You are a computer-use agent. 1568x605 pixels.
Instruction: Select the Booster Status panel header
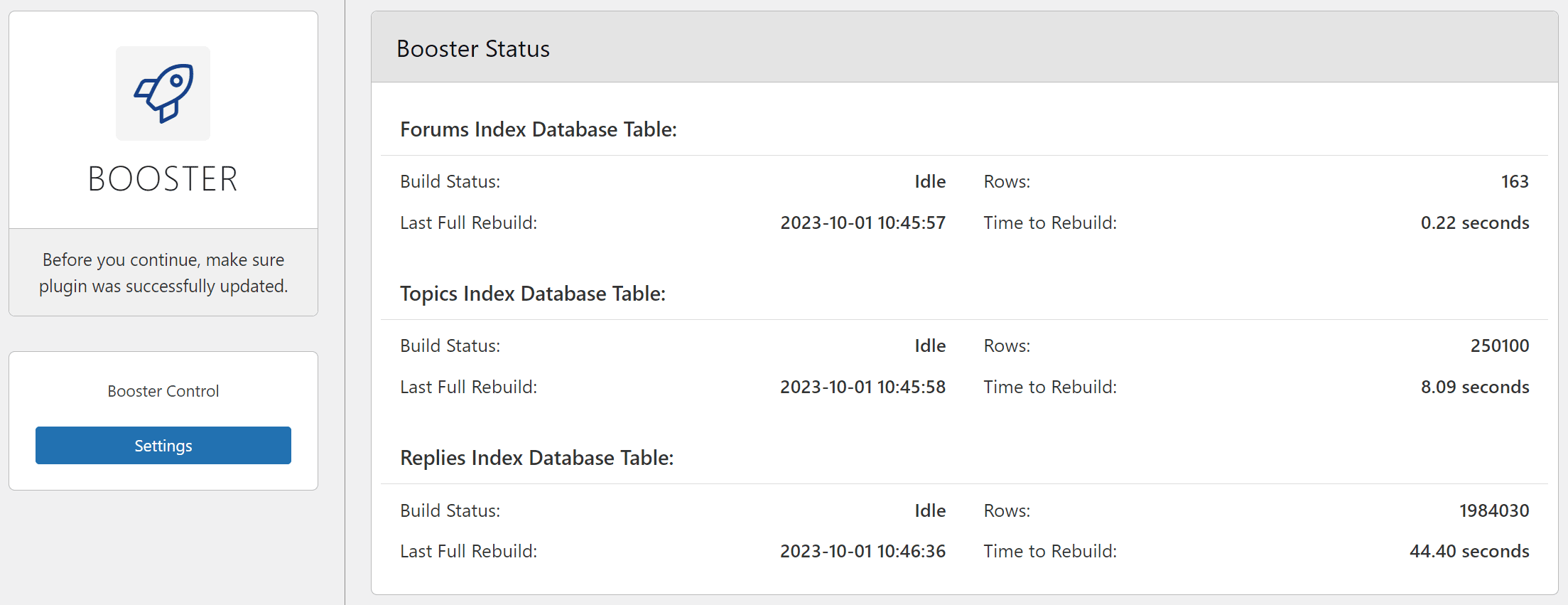(965, 48)
